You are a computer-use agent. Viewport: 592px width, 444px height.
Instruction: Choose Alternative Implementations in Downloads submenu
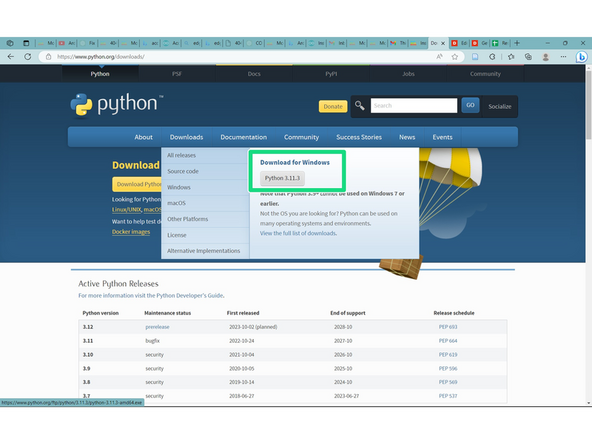pyautogui.click(x=205, y=251)
